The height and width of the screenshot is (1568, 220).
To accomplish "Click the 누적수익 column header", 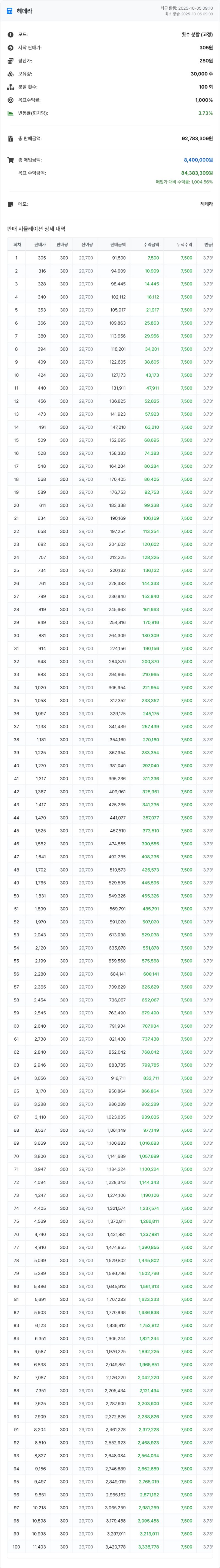I will tap(184, 245).
